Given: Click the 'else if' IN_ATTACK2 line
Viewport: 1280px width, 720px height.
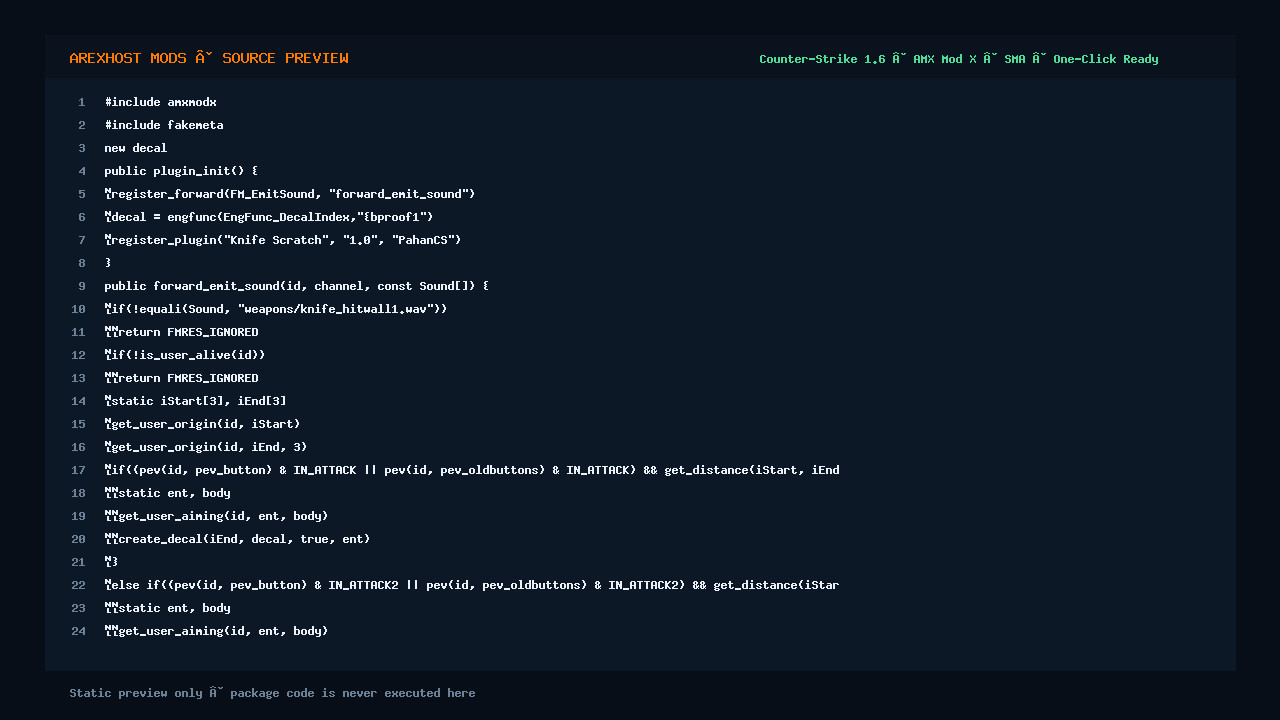Looking at the screenshot, I should (472, 585).
